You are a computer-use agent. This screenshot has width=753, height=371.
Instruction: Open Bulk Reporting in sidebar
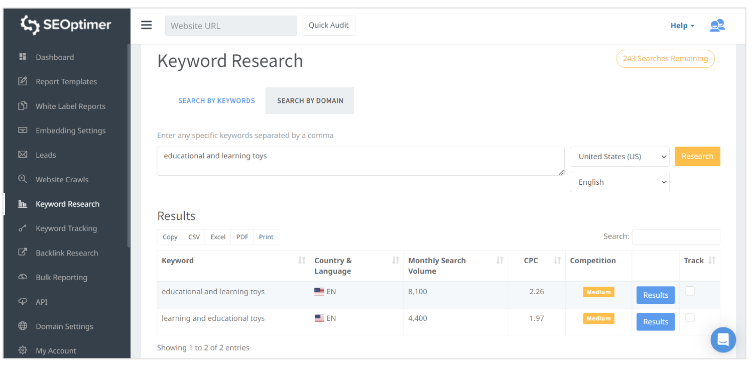(x=61, y=277)
